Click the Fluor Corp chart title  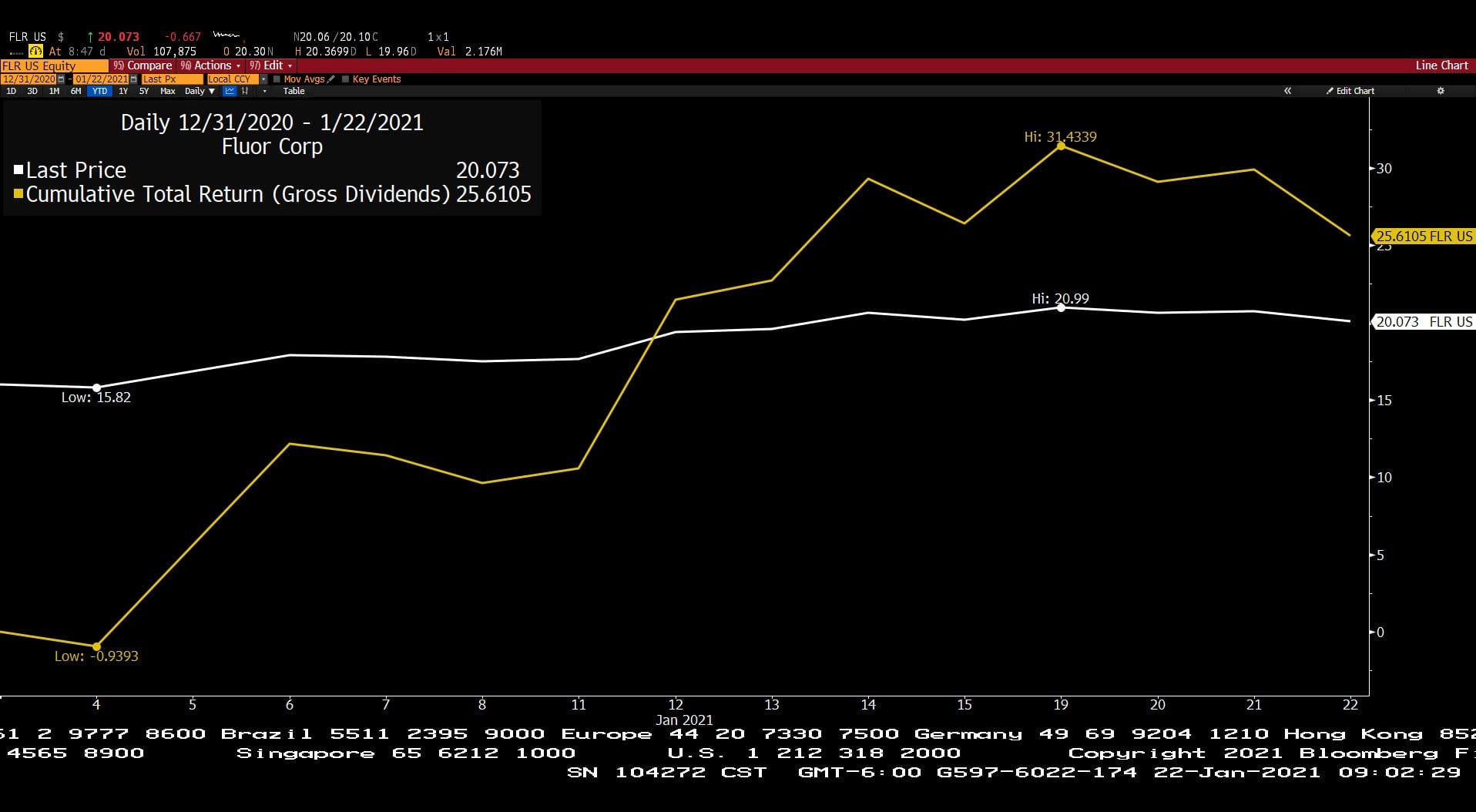tap(272, 146)
